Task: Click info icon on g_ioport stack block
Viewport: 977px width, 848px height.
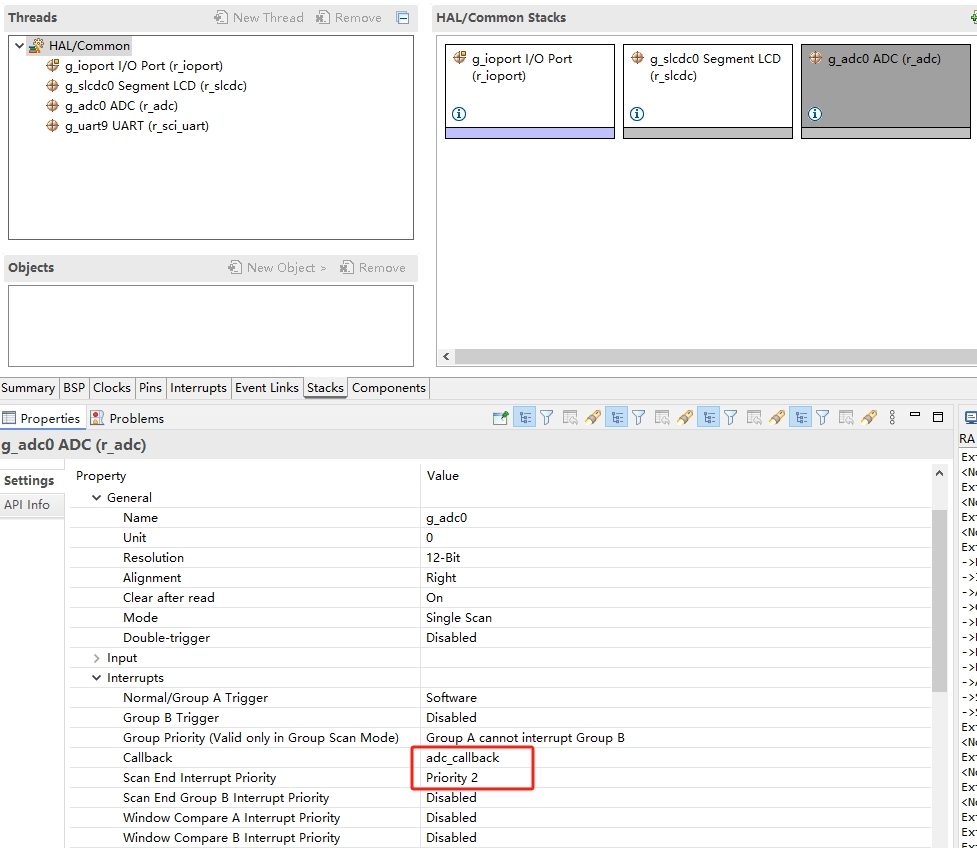Action: [459, 113]
